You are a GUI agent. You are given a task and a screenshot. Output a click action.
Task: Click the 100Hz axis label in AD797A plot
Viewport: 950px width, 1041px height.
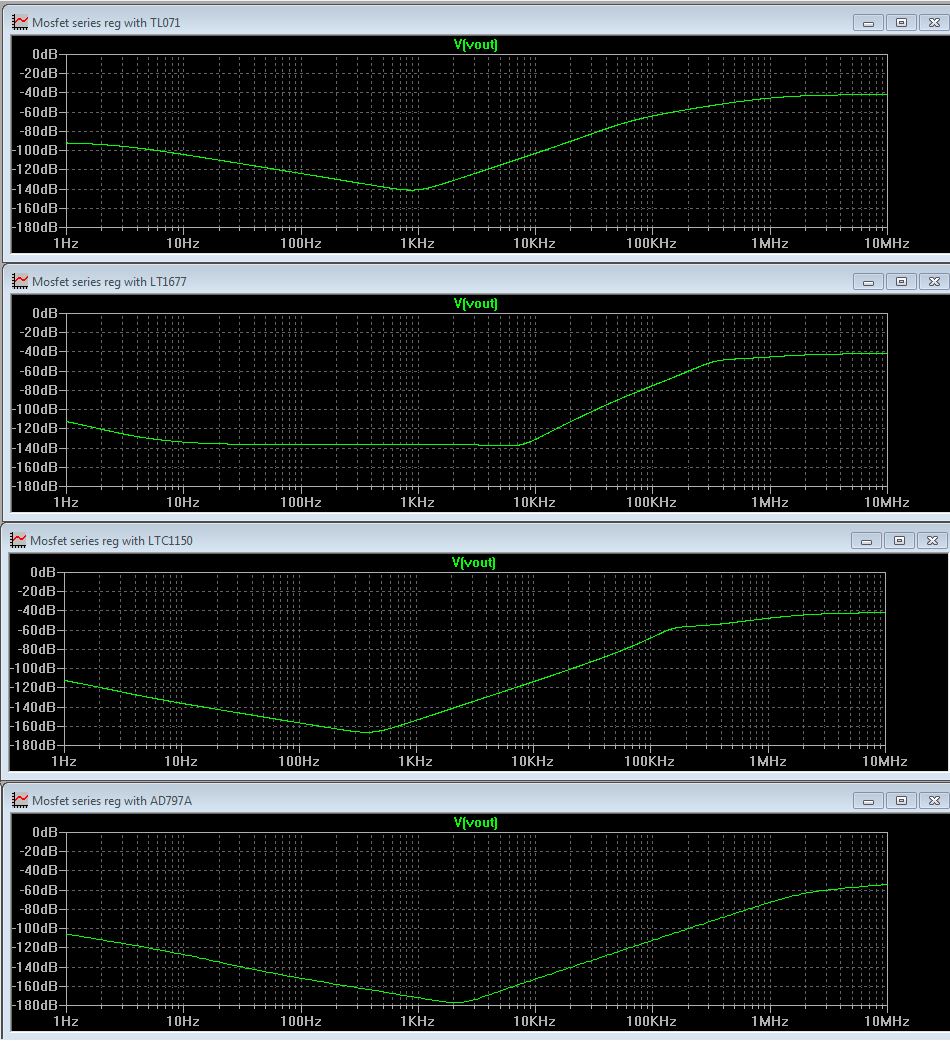pos(301,1022)
